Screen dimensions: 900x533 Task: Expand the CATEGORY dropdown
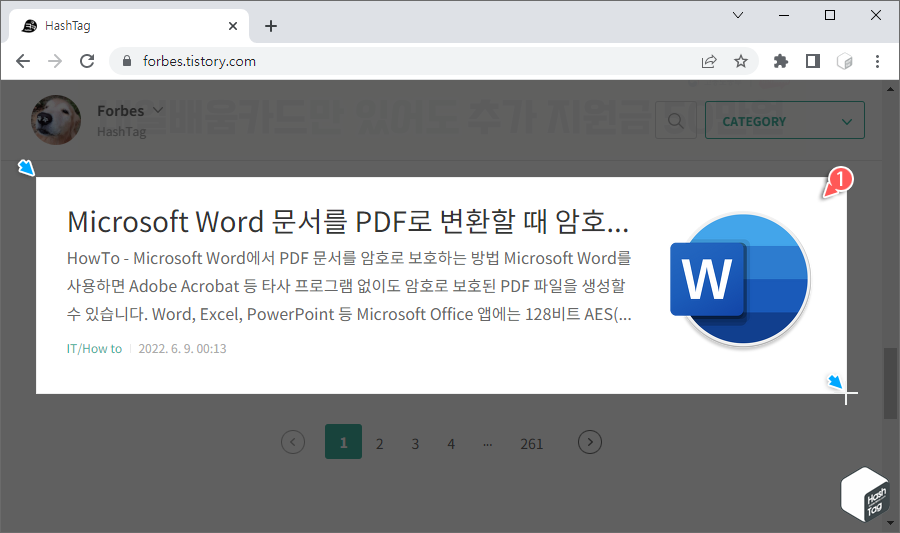click(784, 120)
